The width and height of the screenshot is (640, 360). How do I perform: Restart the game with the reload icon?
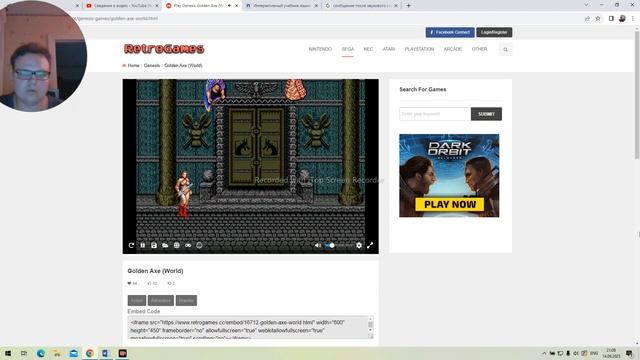click(x=131, y=245)
